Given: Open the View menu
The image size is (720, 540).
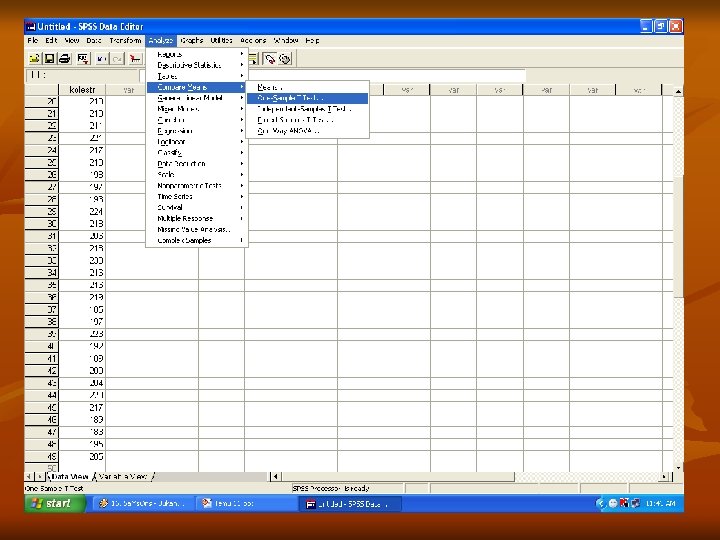Looking at the screenshot, I should (72, 40).
